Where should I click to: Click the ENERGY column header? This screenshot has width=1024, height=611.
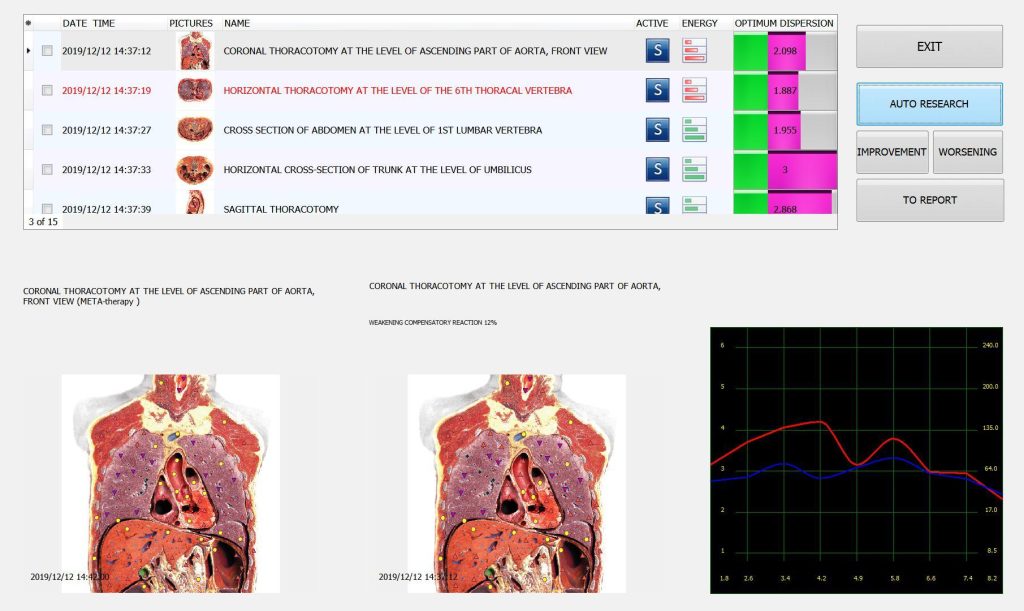click(699, 23)
